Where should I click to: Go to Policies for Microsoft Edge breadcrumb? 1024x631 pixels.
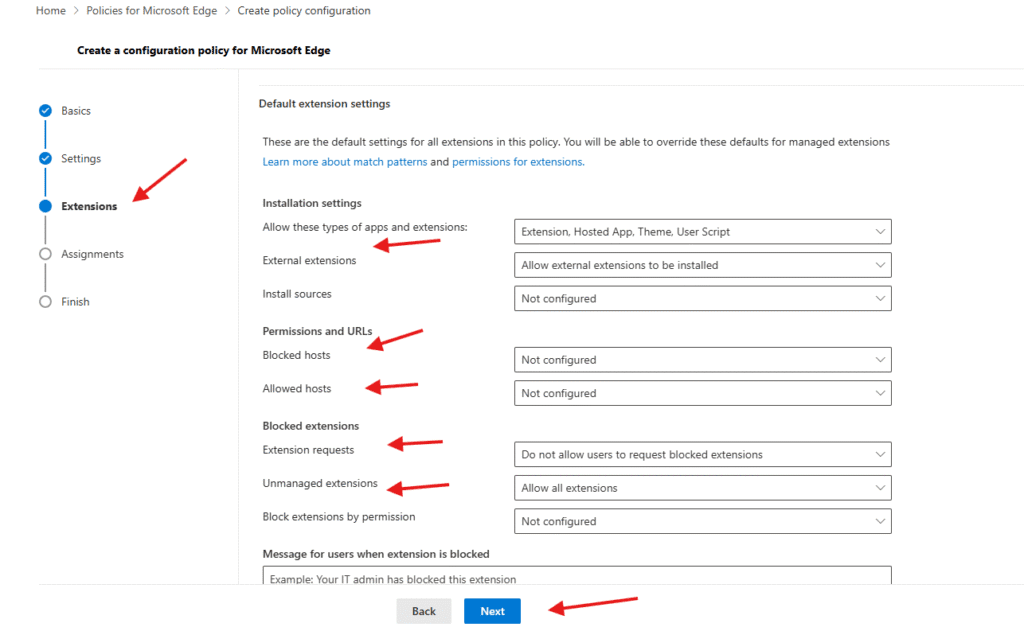(153, 11)
